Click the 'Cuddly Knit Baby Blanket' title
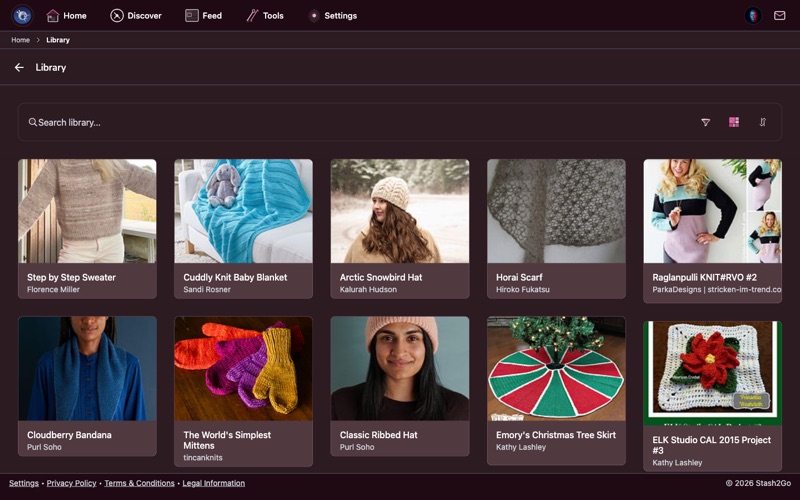800x500 pixels. point(235,278)
